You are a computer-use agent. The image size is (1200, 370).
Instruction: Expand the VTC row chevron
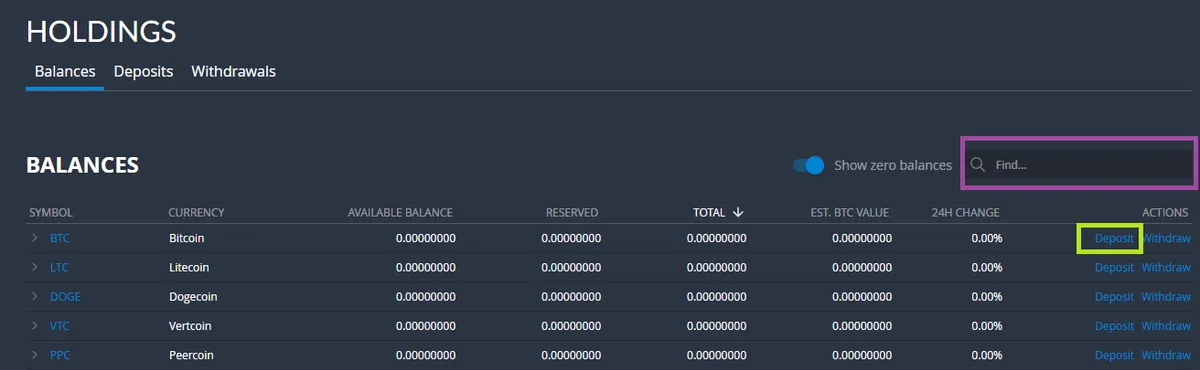click(34, 325)
